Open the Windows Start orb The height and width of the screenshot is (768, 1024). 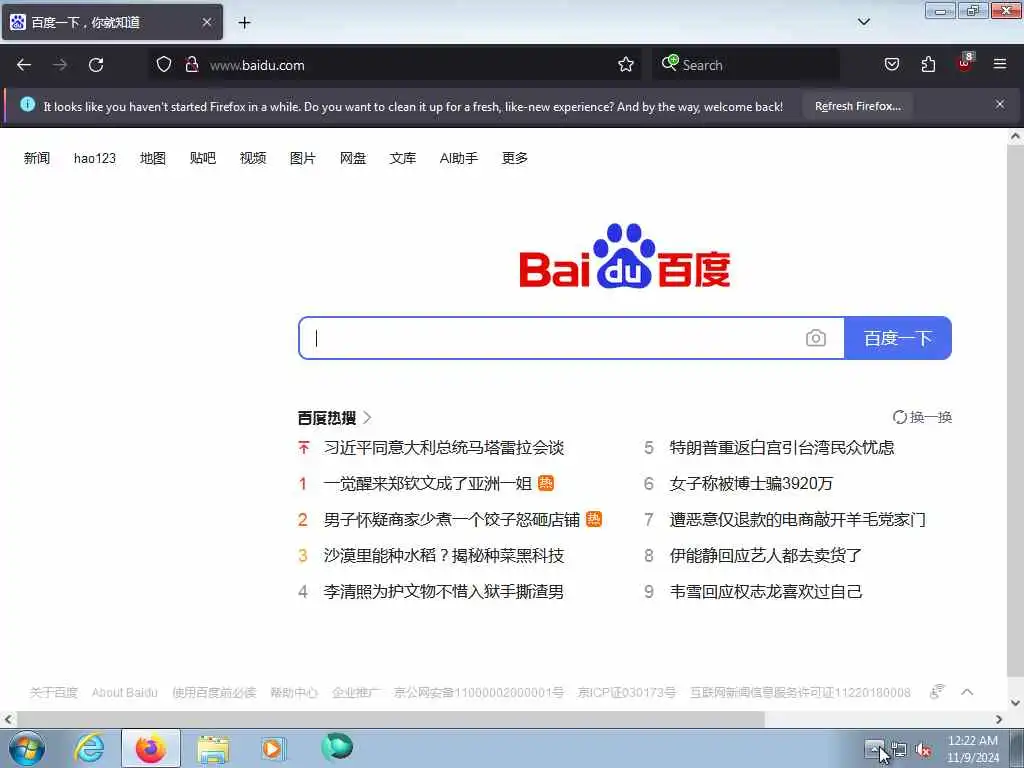point(27,748)
